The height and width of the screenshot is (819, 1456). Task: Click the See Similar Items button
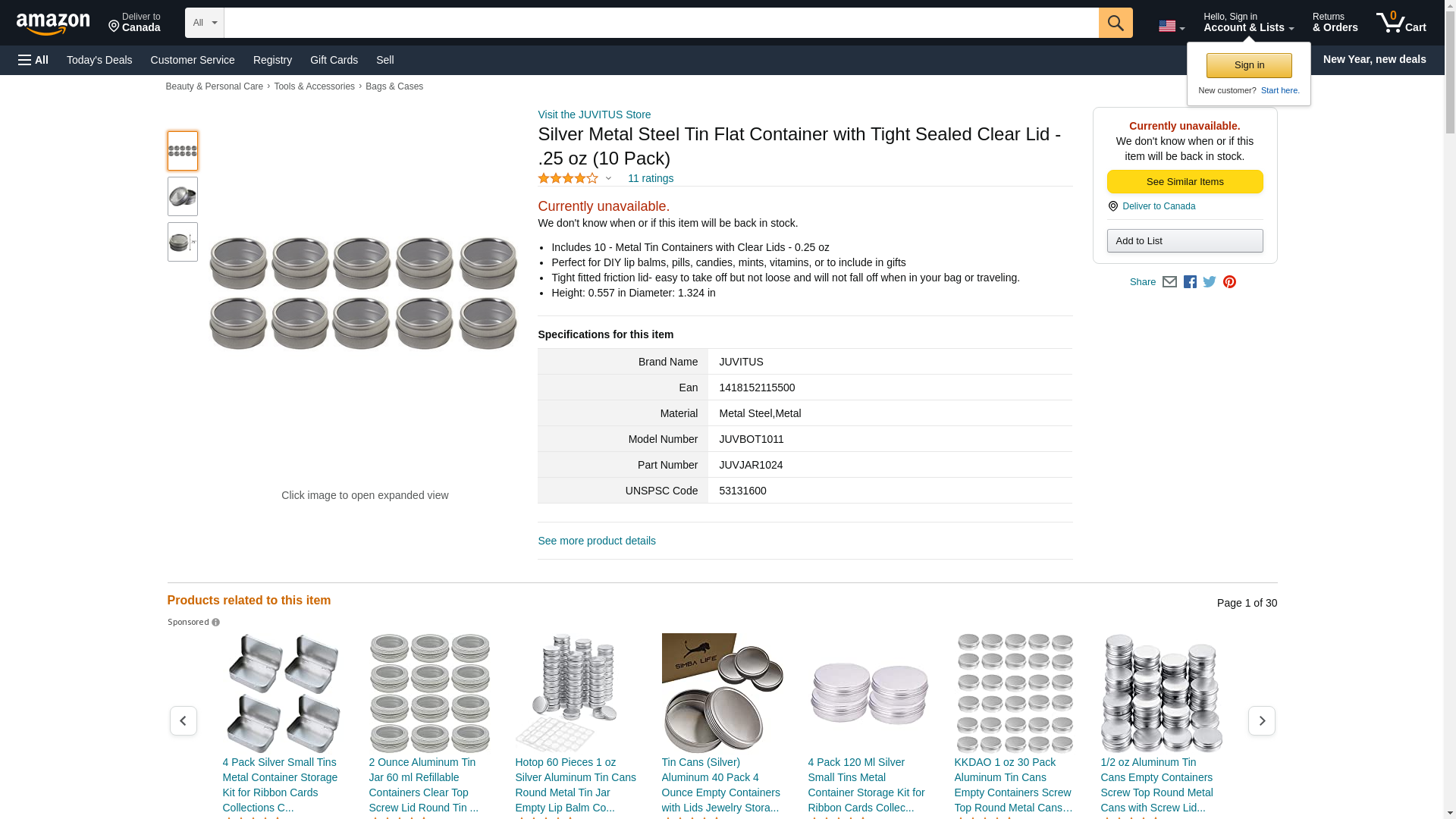tap(1185, 182)
